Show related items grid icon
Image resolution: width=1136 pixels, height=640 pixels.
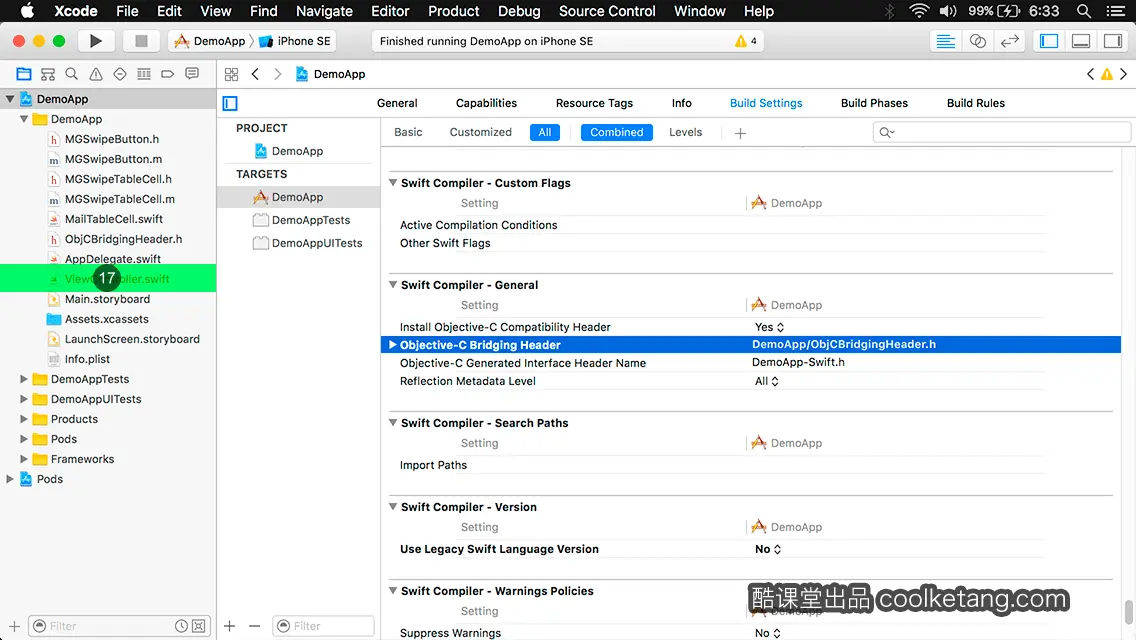pos(231,74)
